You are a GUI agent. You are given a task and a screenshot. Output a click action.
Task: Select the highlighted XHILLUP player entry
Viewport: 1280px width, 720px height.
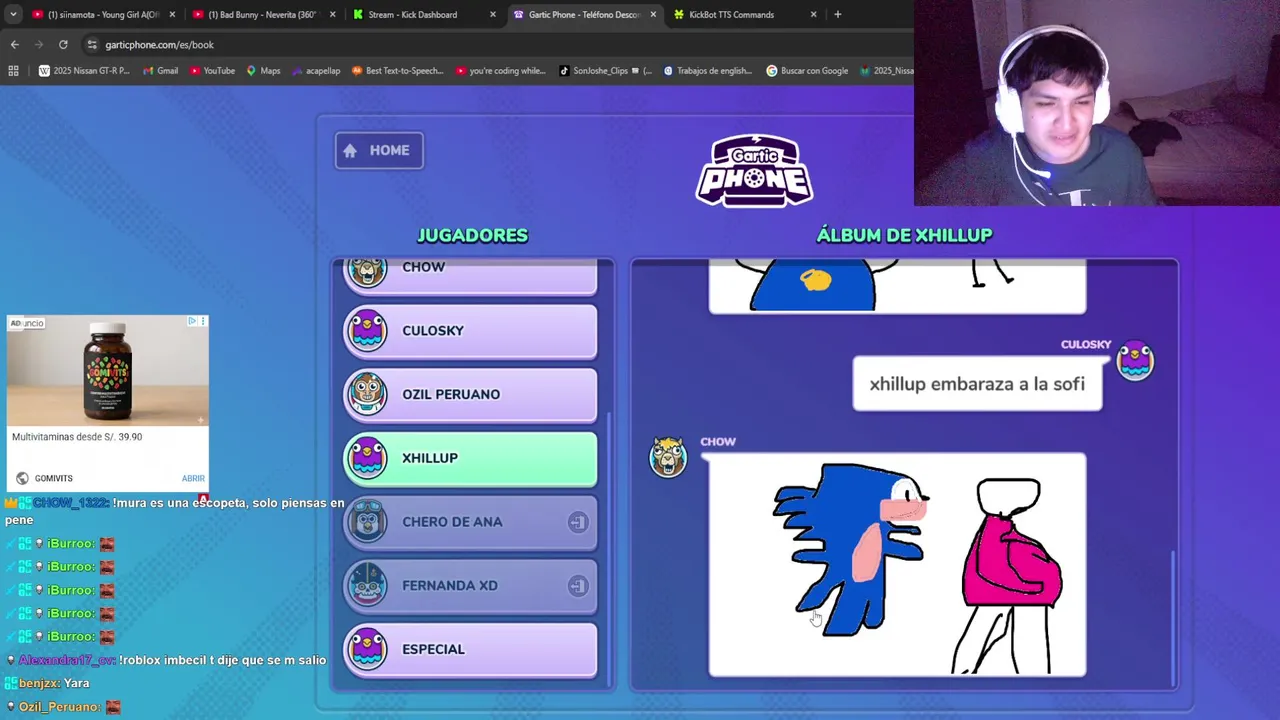coord(471,458)
